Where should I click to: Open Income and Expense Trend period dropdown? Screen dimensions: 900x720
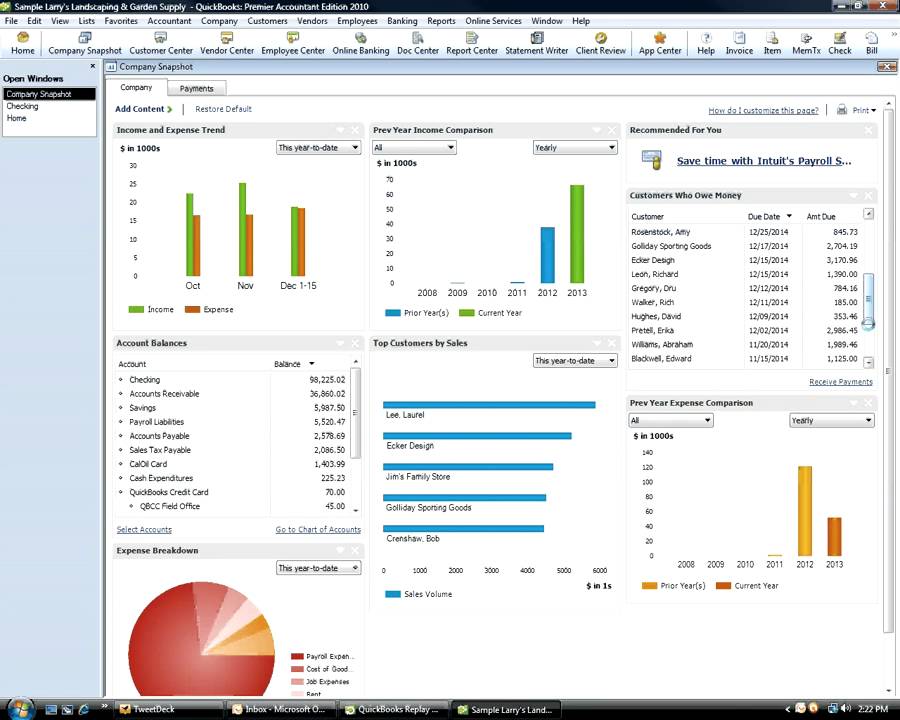[x=319, y=148]
